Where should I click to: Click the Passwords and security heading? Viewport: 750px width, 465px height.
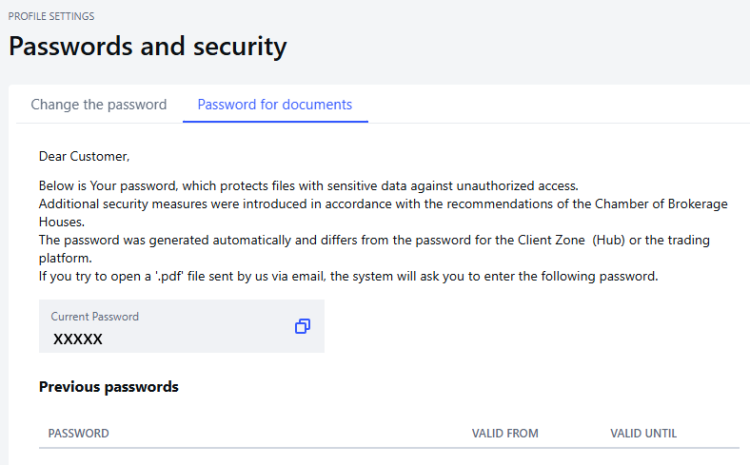[x=148, y=46]
